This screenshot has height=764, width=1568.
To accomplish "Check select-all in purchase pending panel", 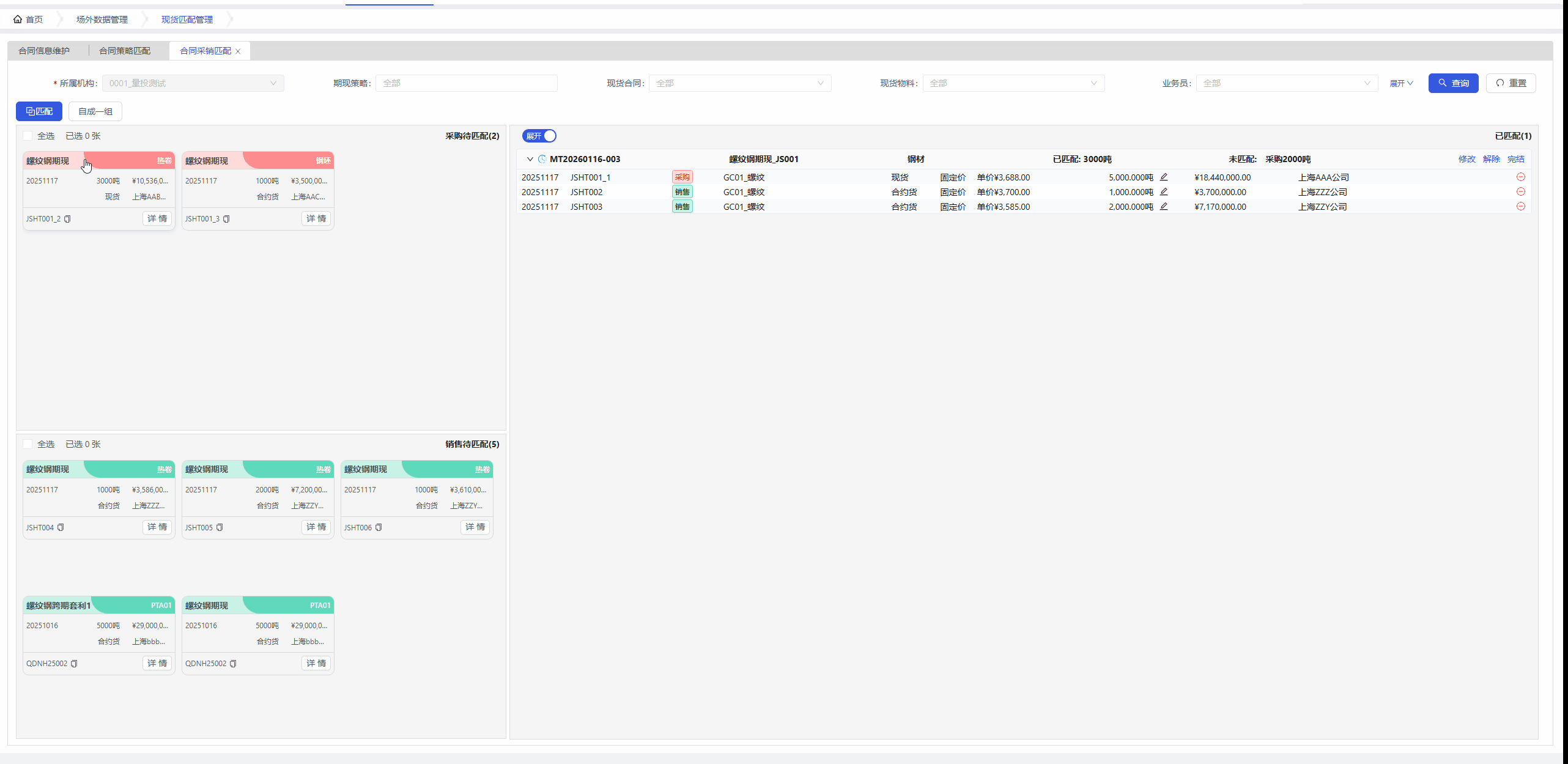I will 28,136.
